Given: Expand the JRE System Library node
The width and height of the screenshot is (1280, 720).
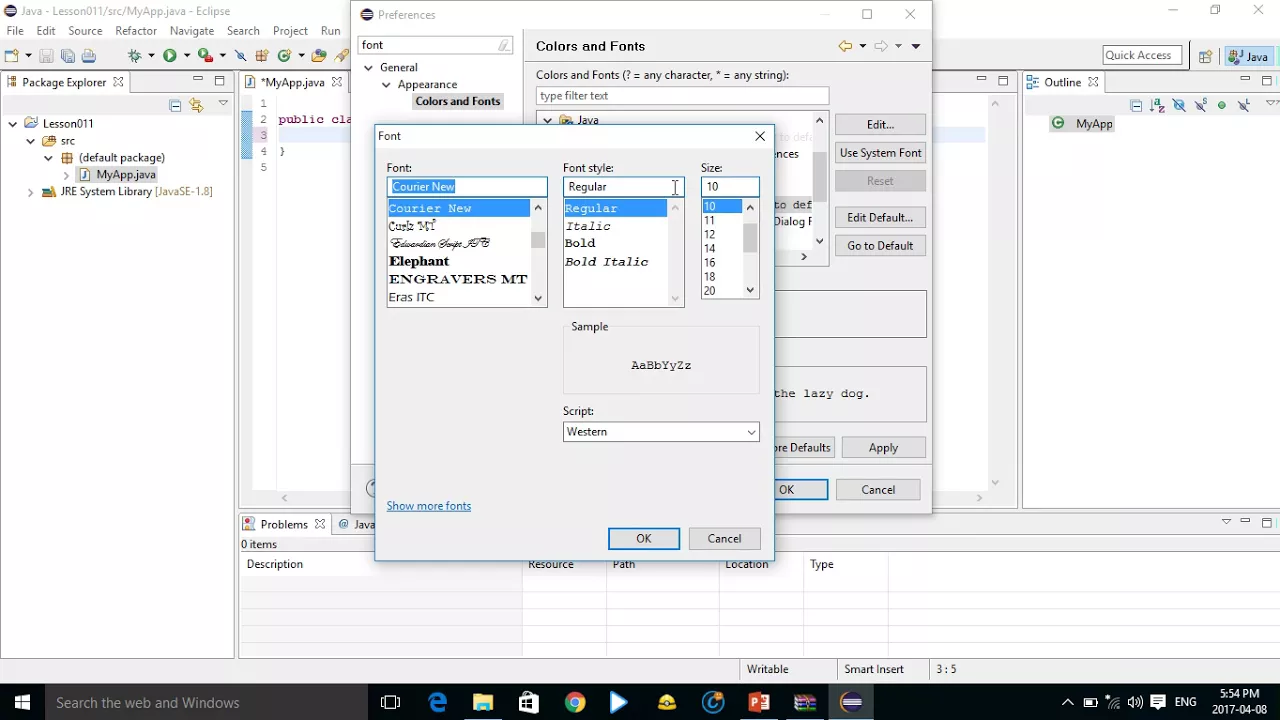Looking at the screenshot, I should (x=31, y=192).
